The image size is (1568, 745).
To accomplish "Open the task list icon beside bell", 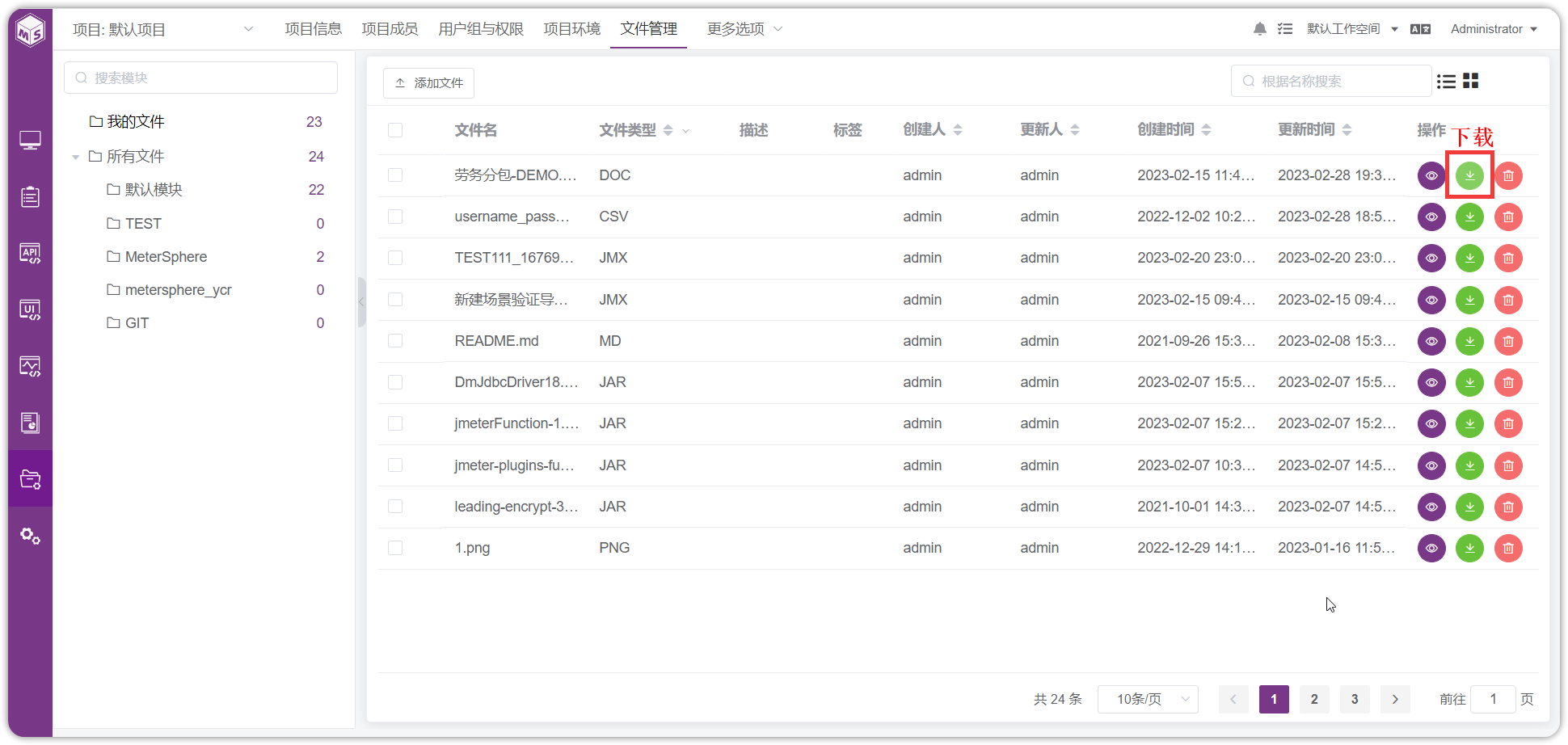I will coord(1285,29).
